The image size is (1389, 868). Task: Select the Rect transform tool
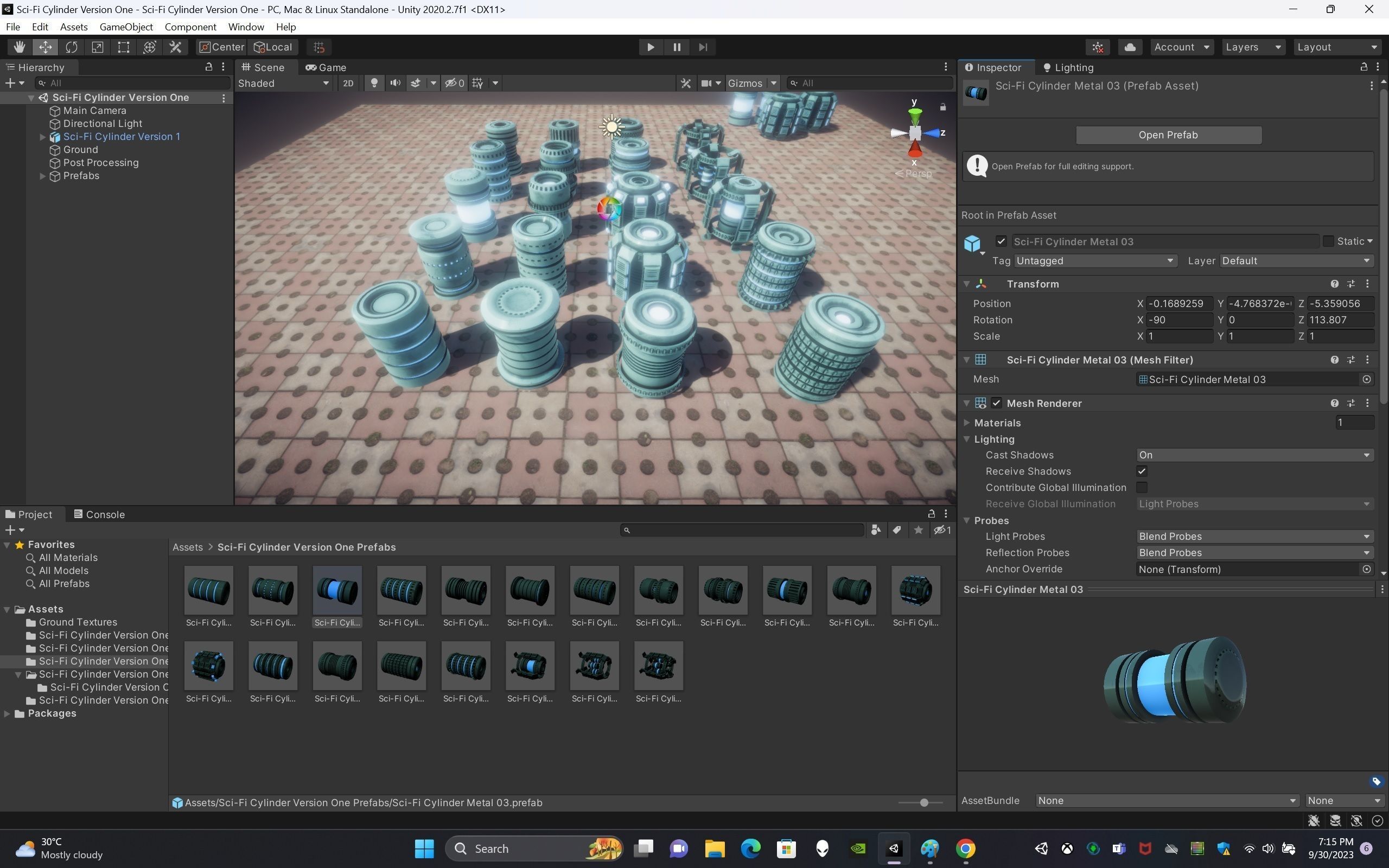pyautogui.click(x=123, y=47)
